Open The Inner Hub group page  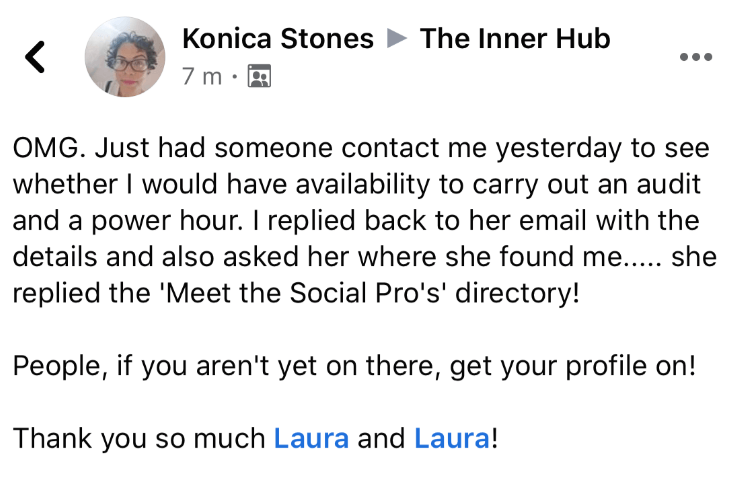click(x=515, y=38)
